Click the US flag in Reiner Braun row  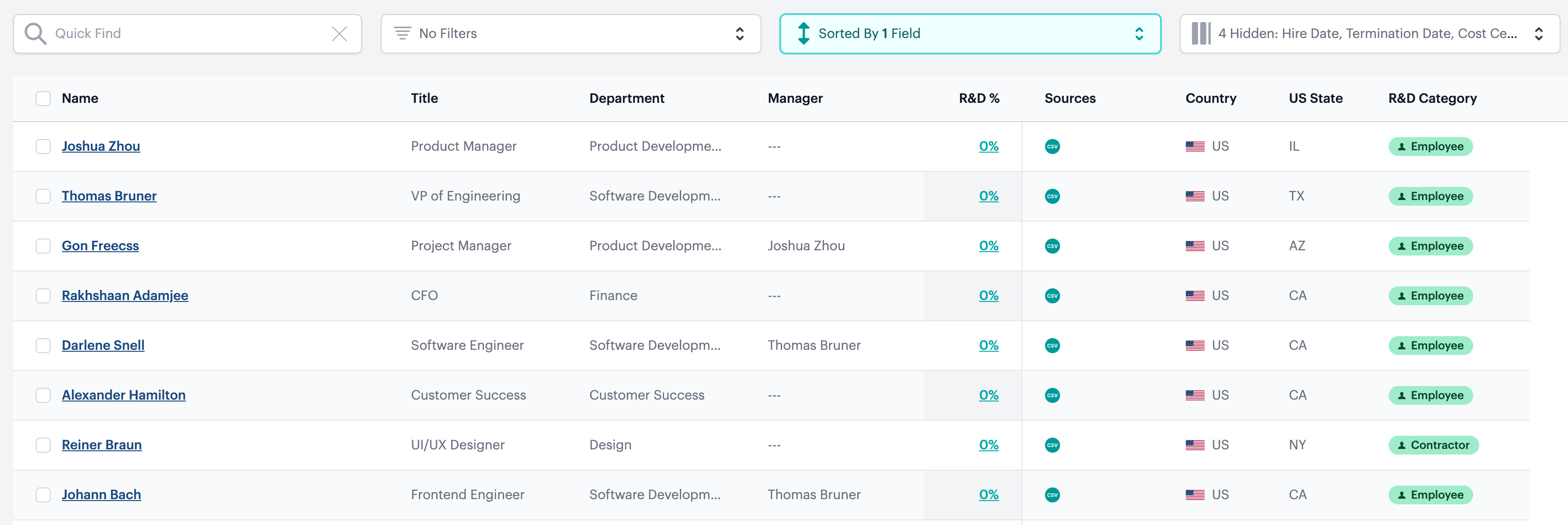[1194, 445]
